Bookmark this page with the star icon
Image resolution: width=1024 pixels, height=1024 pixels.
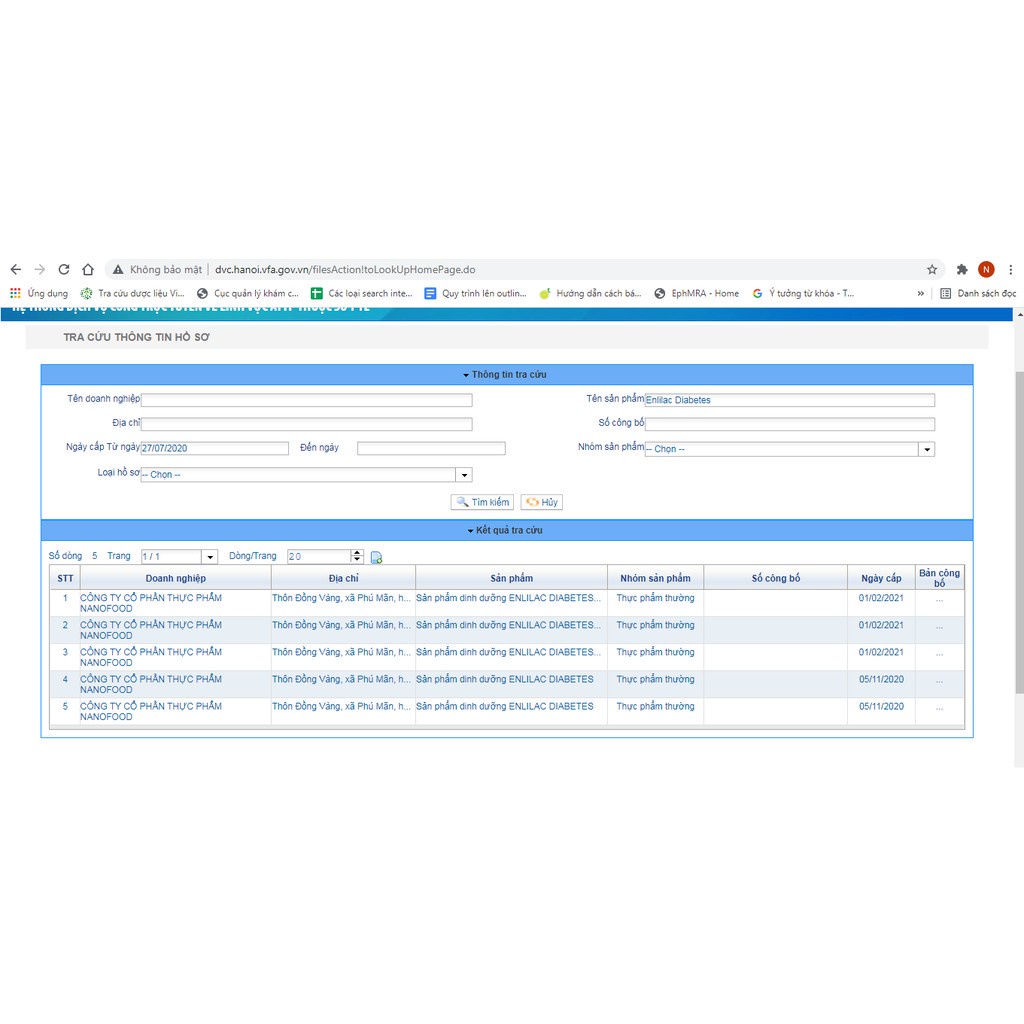coord(932,269)
